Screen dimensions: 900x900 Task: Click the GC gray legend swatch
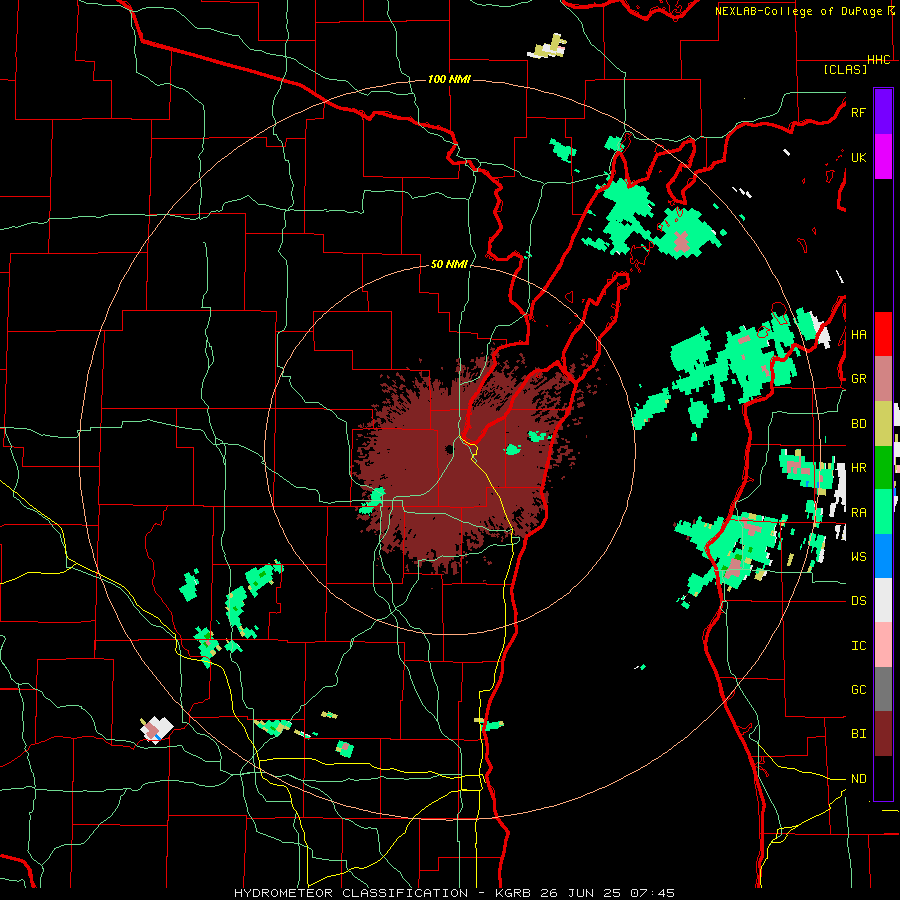[883, 689]
